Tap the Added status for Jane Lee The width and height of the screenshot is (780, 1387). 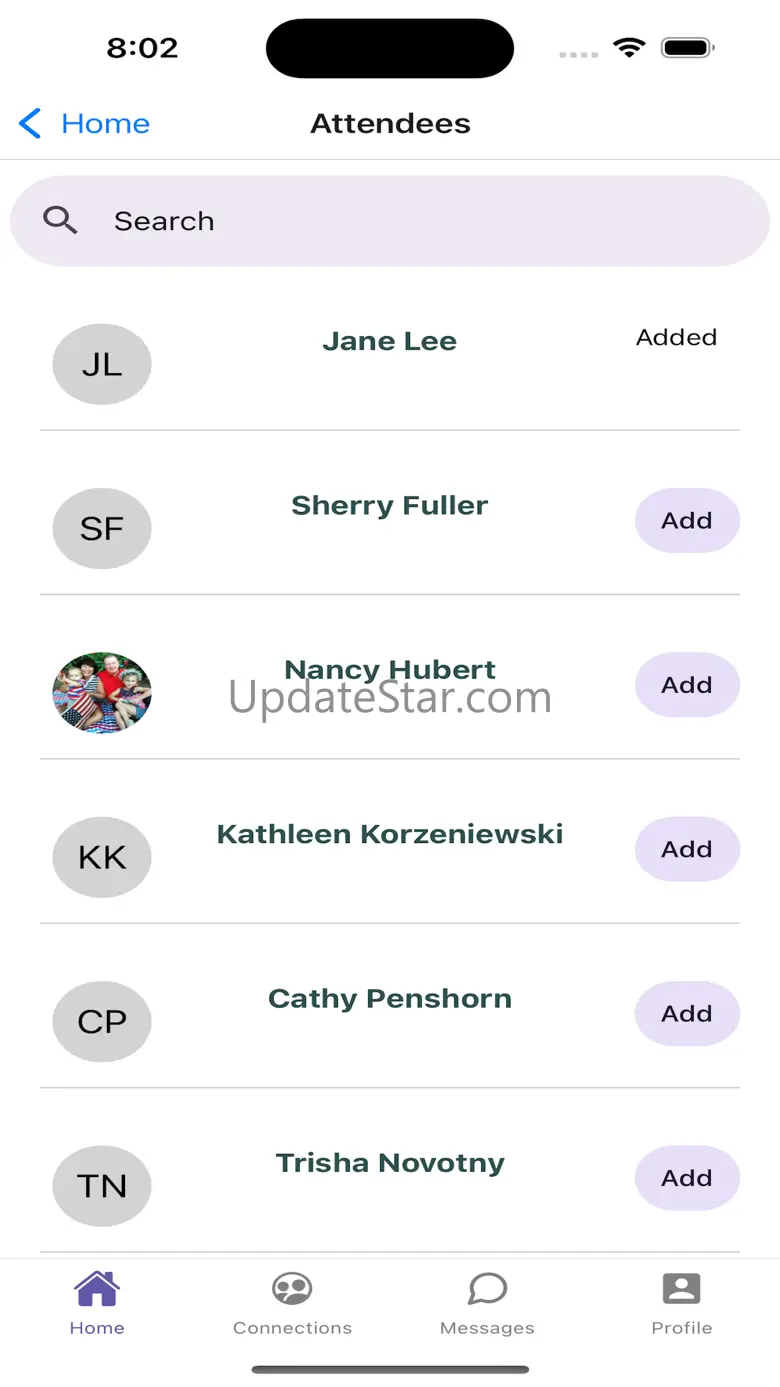pos(677,338)
